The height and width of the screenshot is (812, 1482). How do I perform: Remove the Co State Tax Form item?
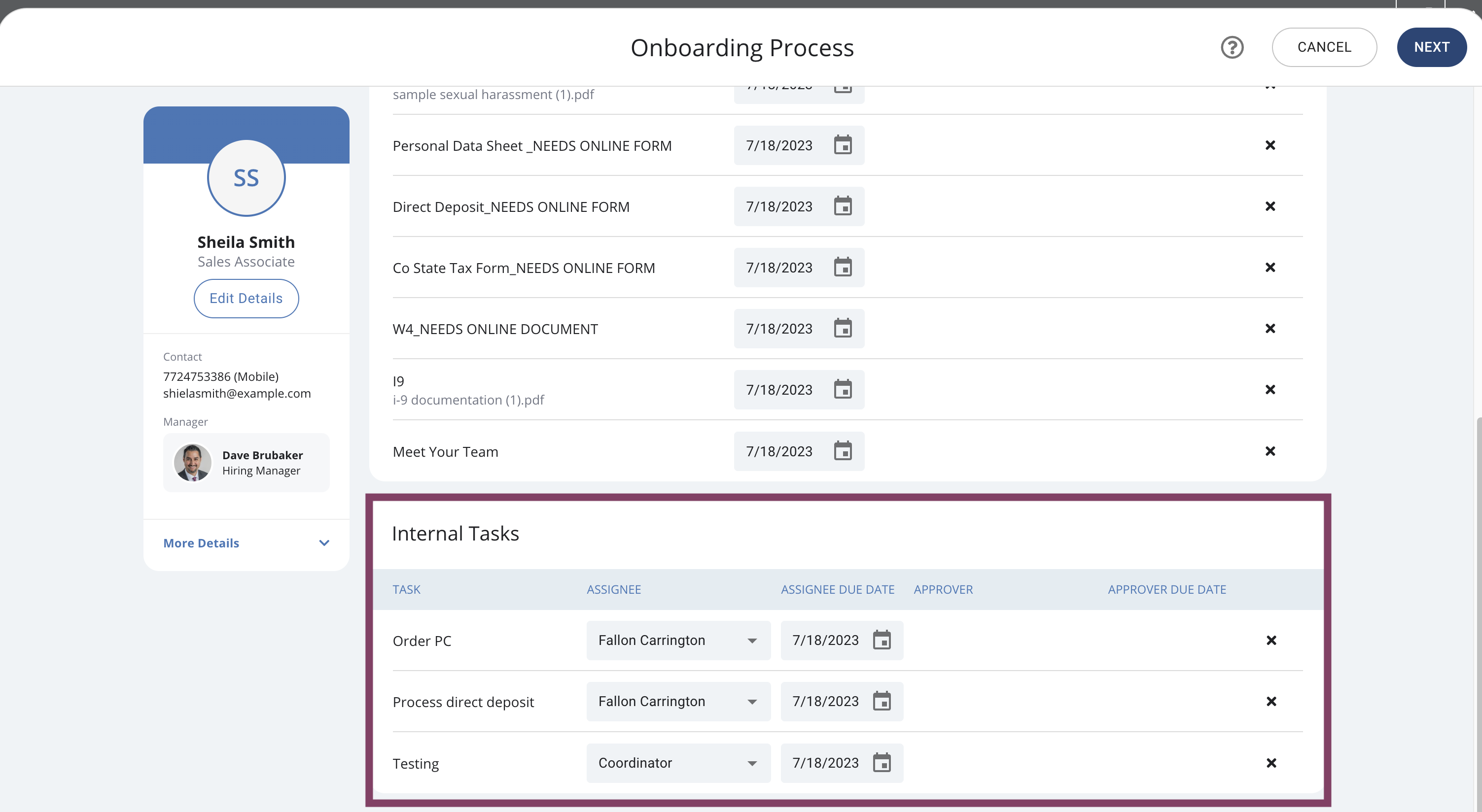1270,268
